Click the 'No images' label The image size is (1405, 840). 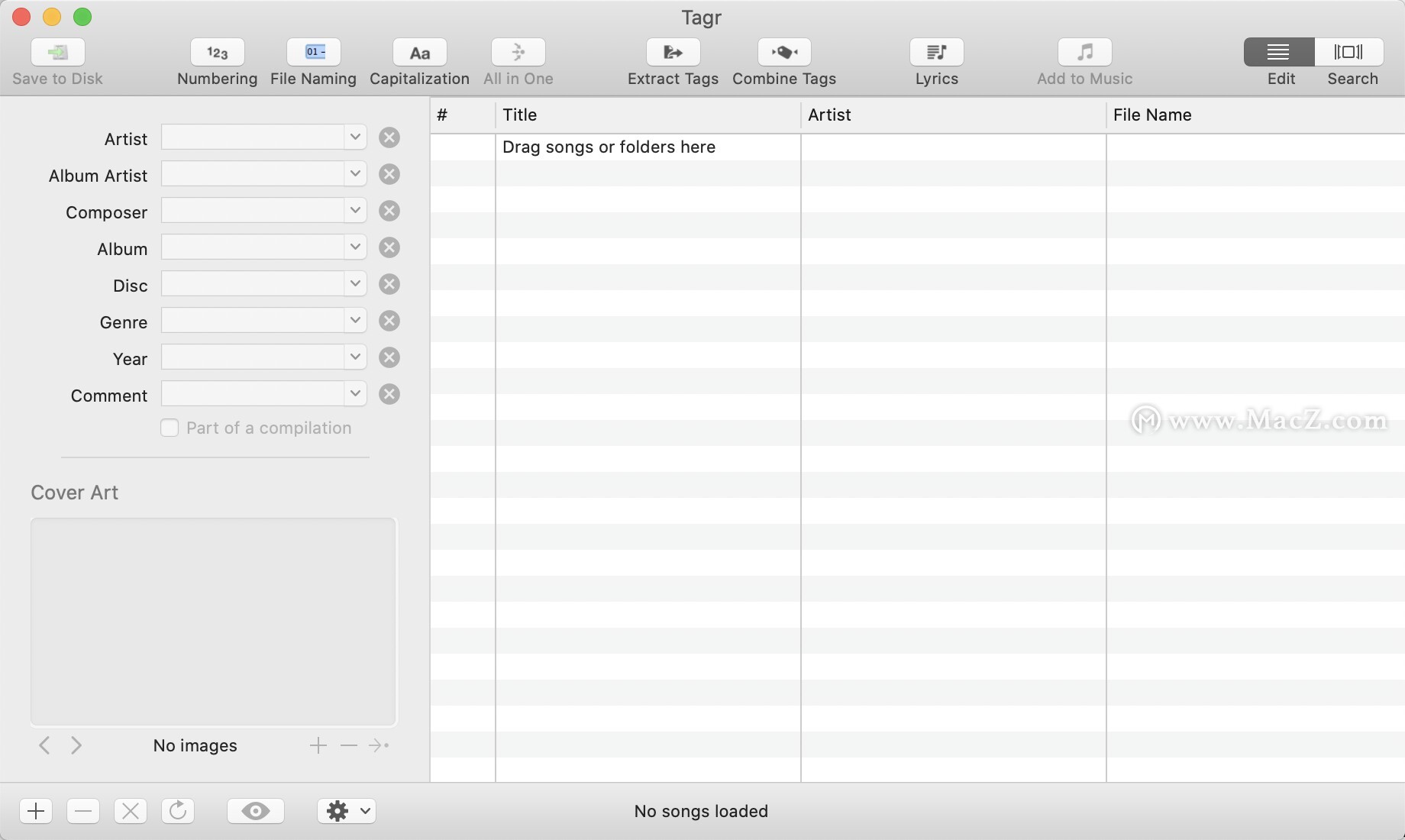tap(195, 745)
